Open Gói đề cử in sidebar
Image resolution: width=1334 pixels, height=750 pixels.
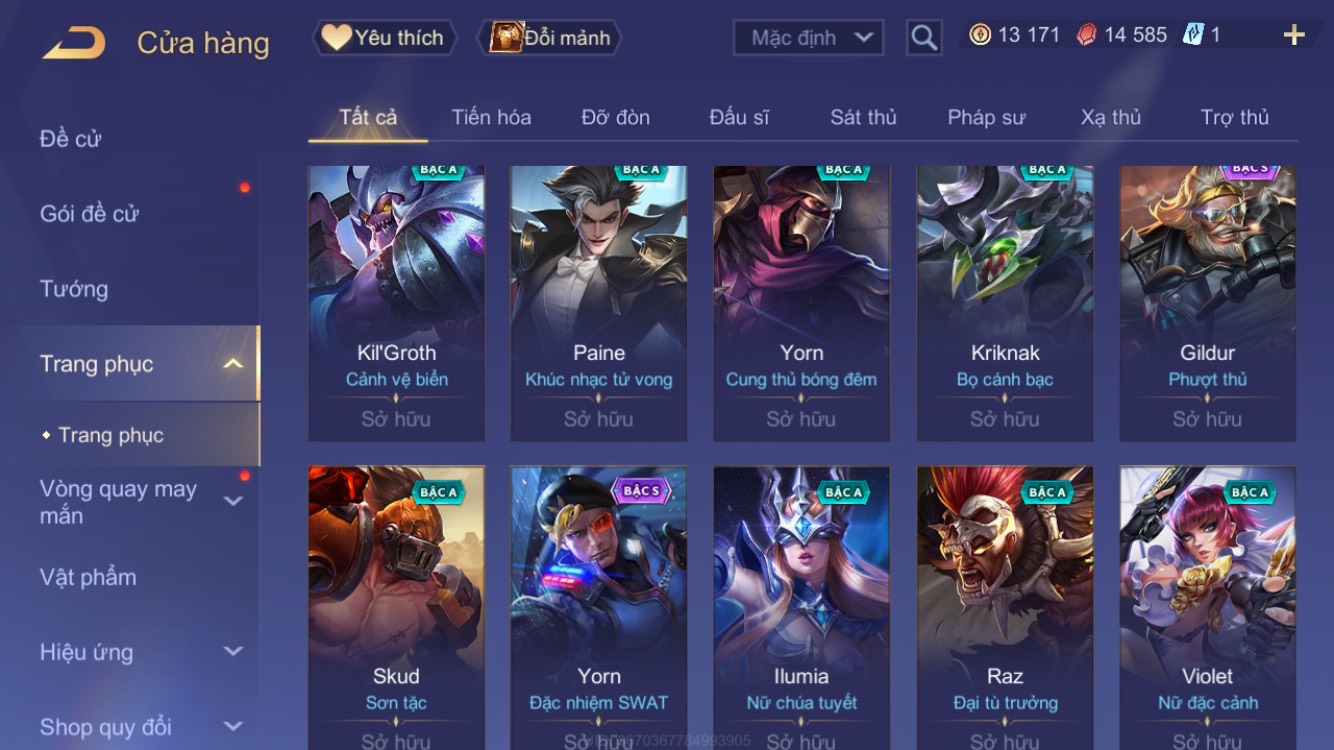[x=89, y=213]
